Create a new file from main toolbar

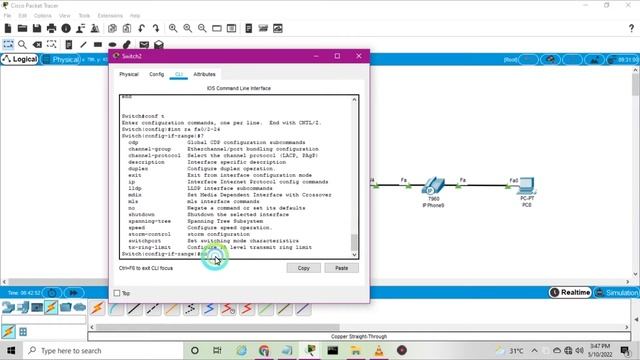(x=8, y=28)
